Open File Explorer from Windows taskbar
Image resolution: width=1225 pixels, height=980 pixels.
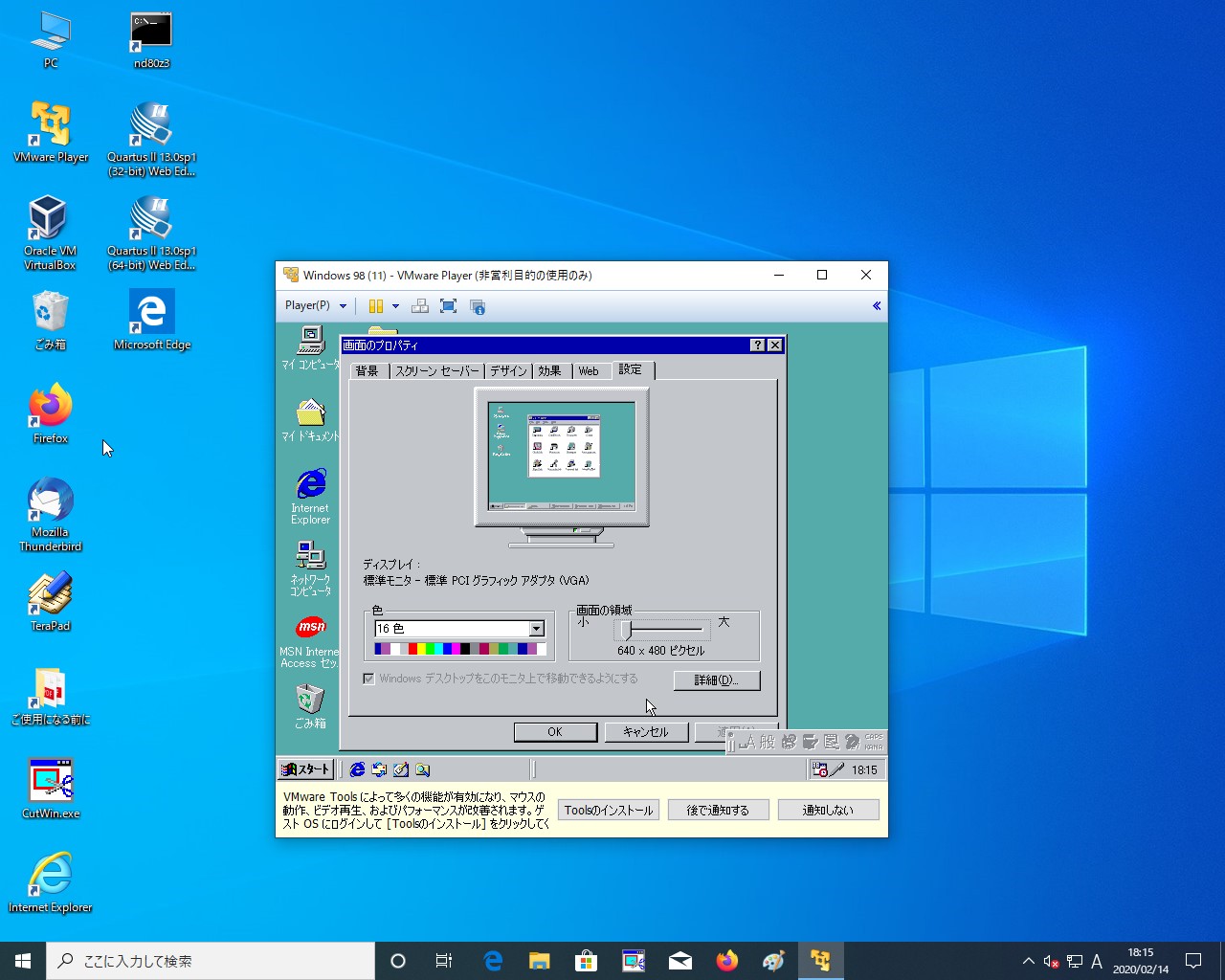pos(540,961)
